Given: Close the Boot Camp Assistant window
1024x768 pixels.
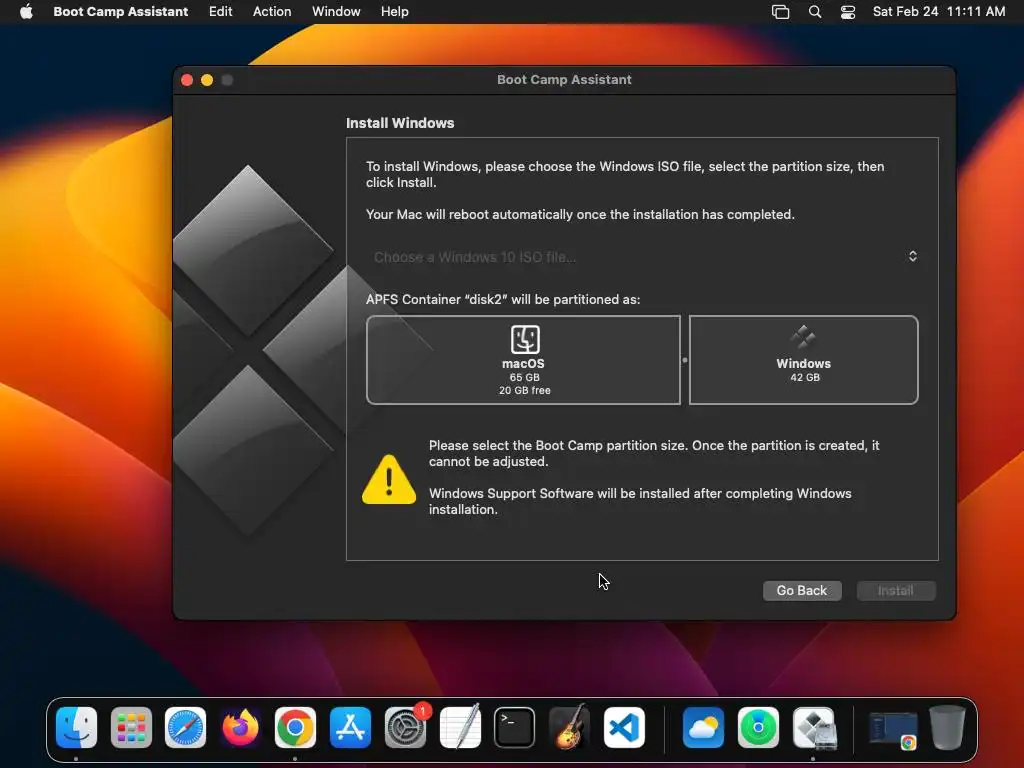Looking at the screenshot, I should coord(187,80).
